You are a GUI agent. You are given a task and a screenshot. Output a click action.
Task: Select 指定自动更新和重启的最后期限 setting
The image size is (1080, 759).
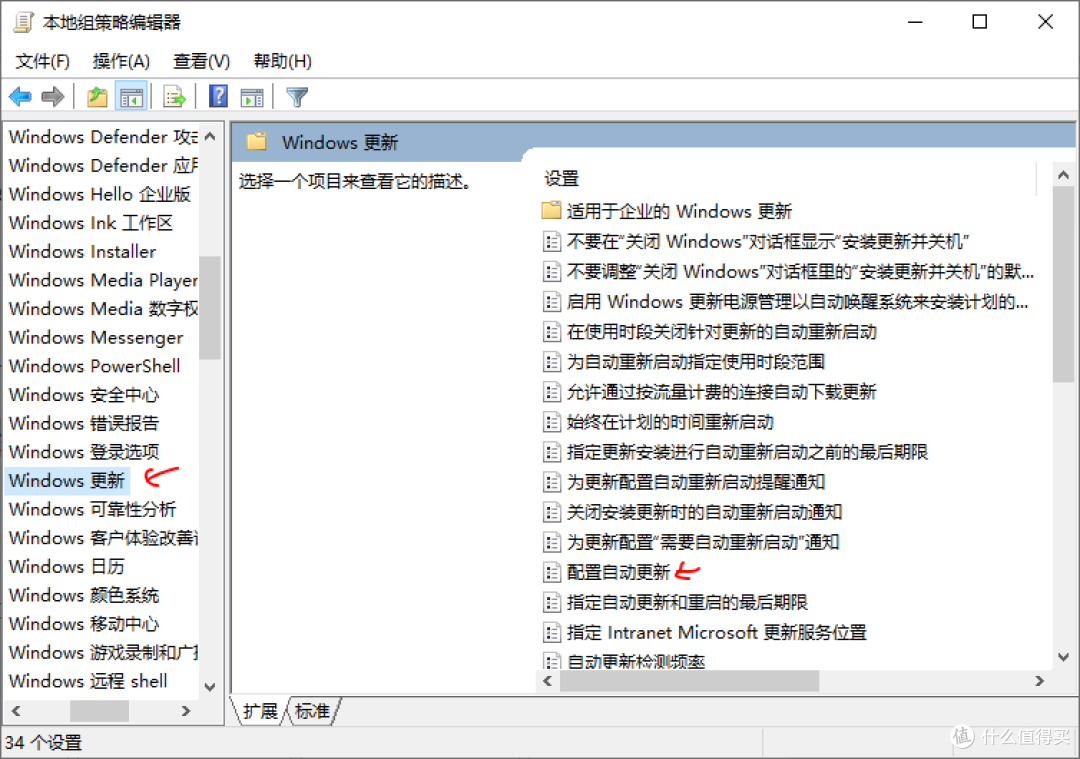pyautogui.click(x=687, y=602)
